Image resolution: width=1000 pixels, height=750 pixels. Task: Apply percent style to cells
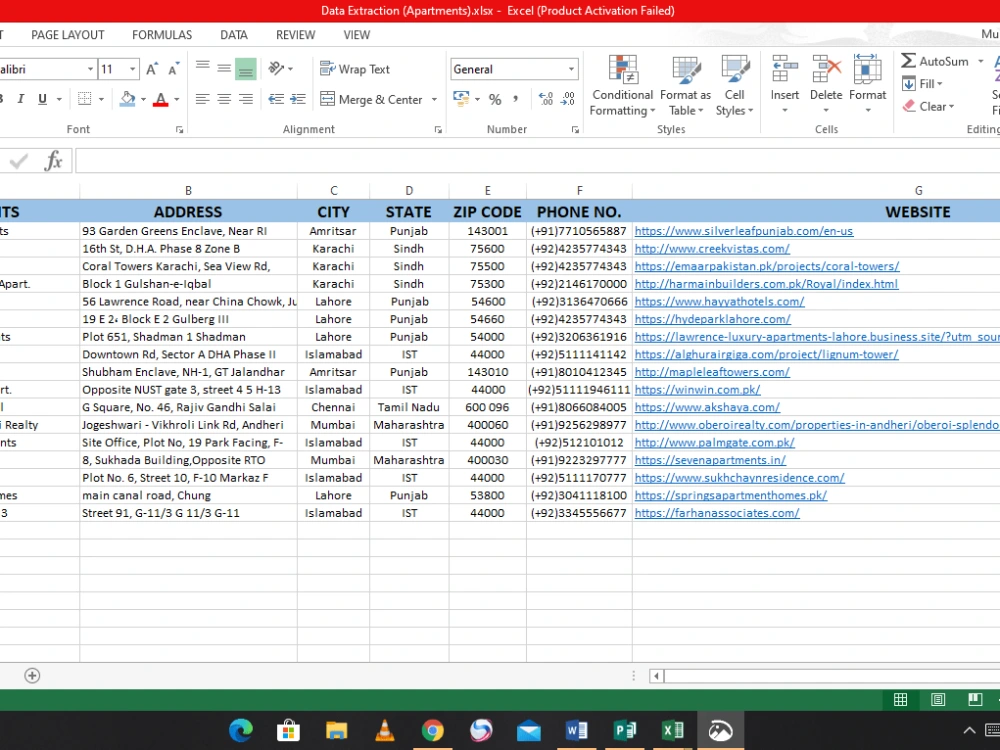click(495, 99)
